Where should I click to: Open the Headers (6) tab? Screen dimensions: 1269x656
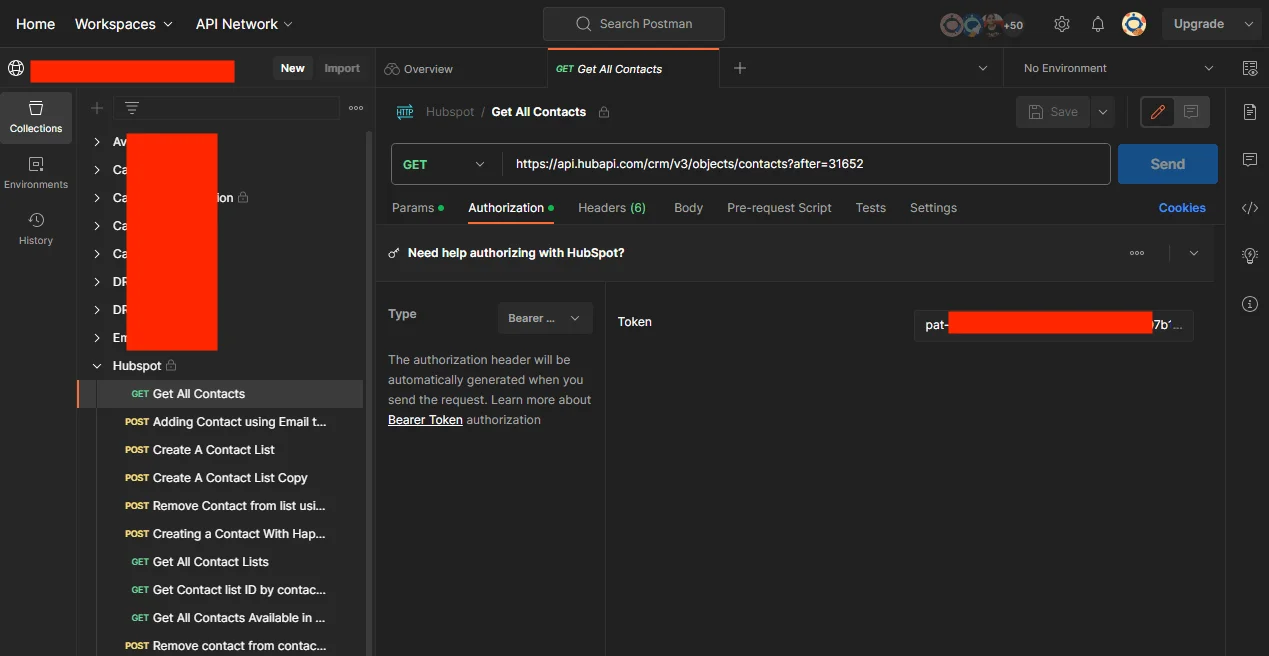612,208
